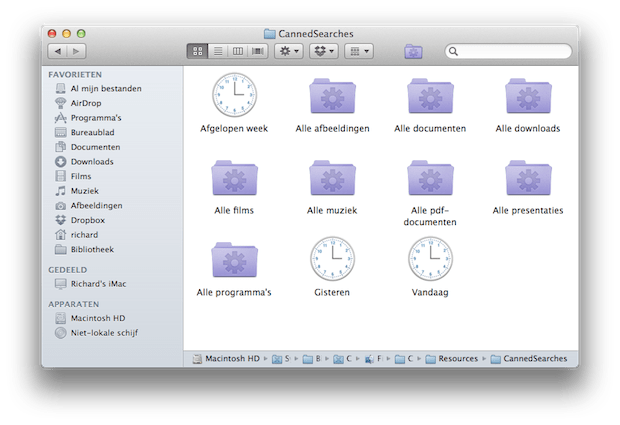
Task: Click Resources in path bar
Action: (x=452, y=359)
